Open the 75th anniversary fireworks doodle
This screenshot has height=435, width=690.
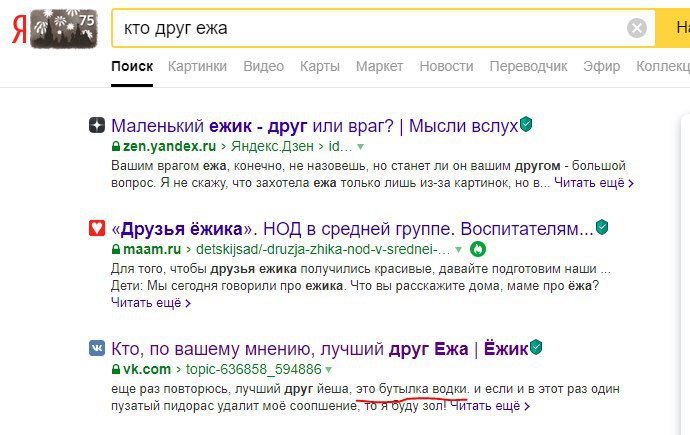pyautogui.click(x=64, y=29)
